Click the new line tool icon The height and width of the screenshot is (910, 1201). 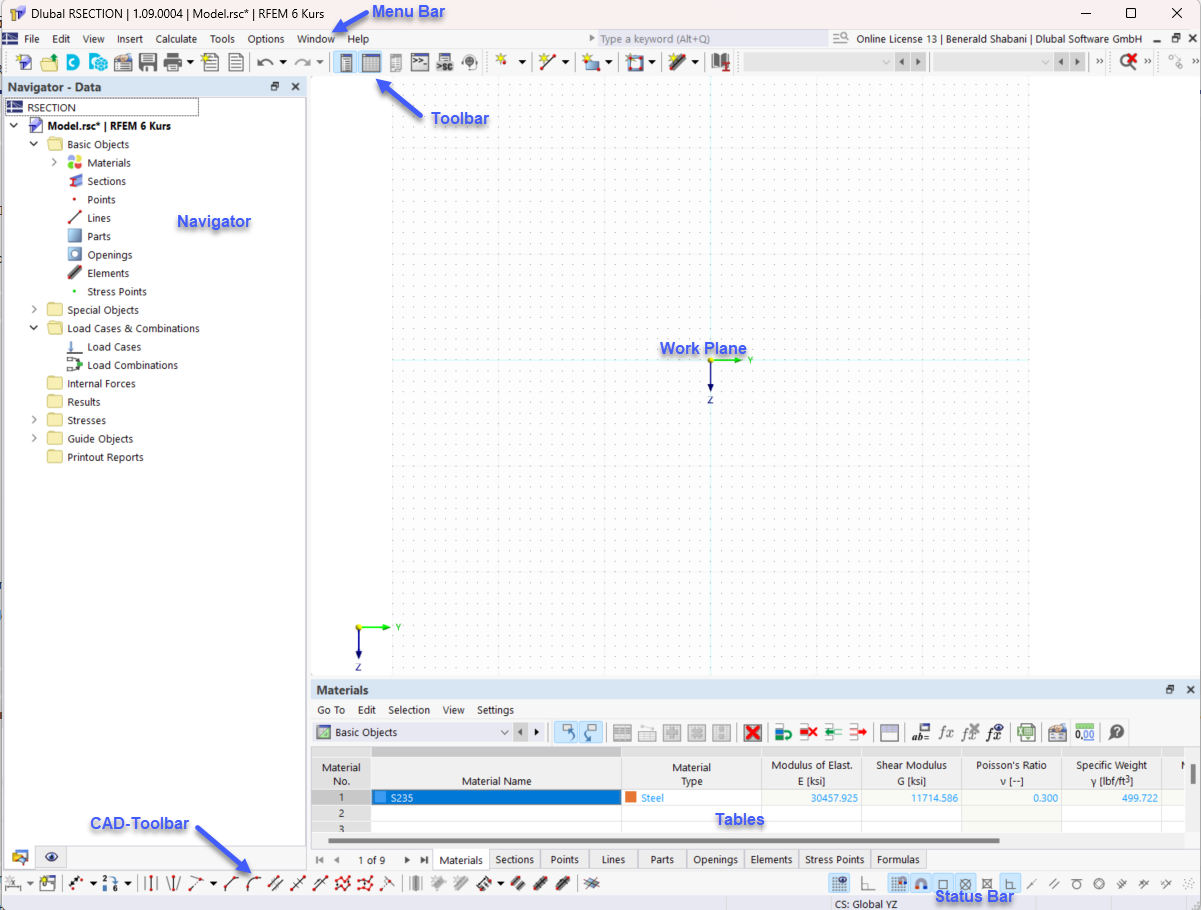tap(547, 62)
